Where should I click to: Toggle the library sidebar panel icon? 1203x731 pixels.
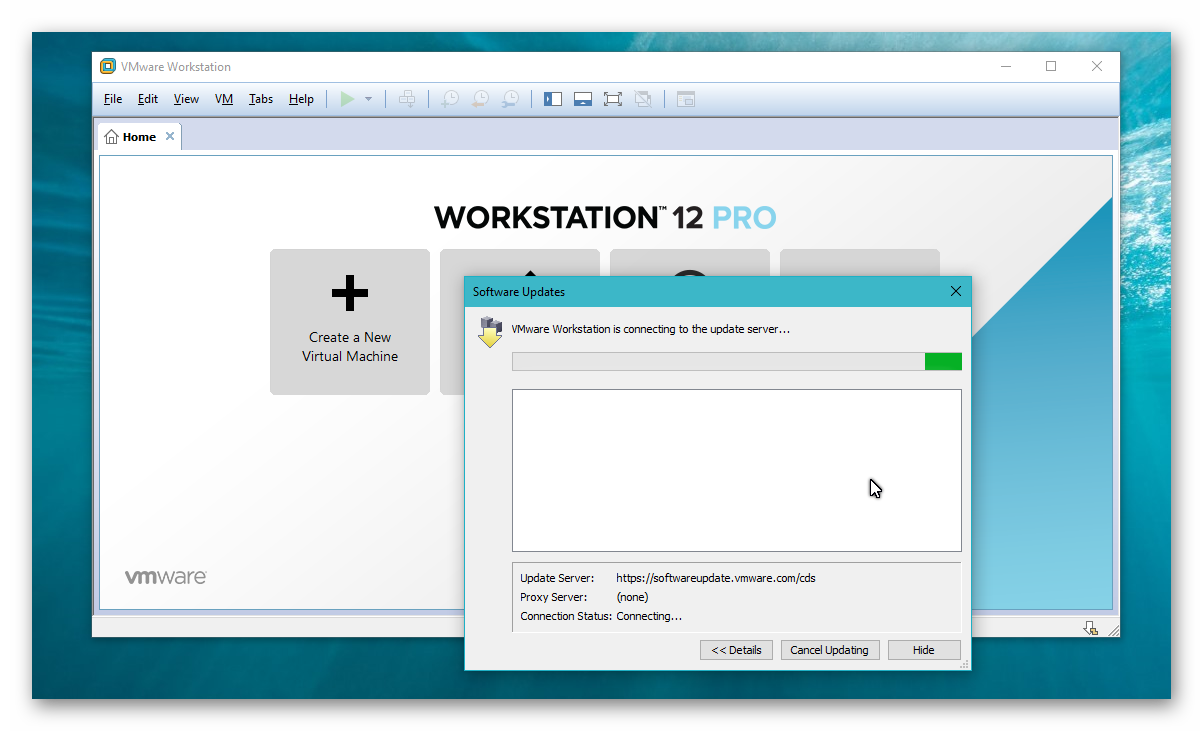553,99
